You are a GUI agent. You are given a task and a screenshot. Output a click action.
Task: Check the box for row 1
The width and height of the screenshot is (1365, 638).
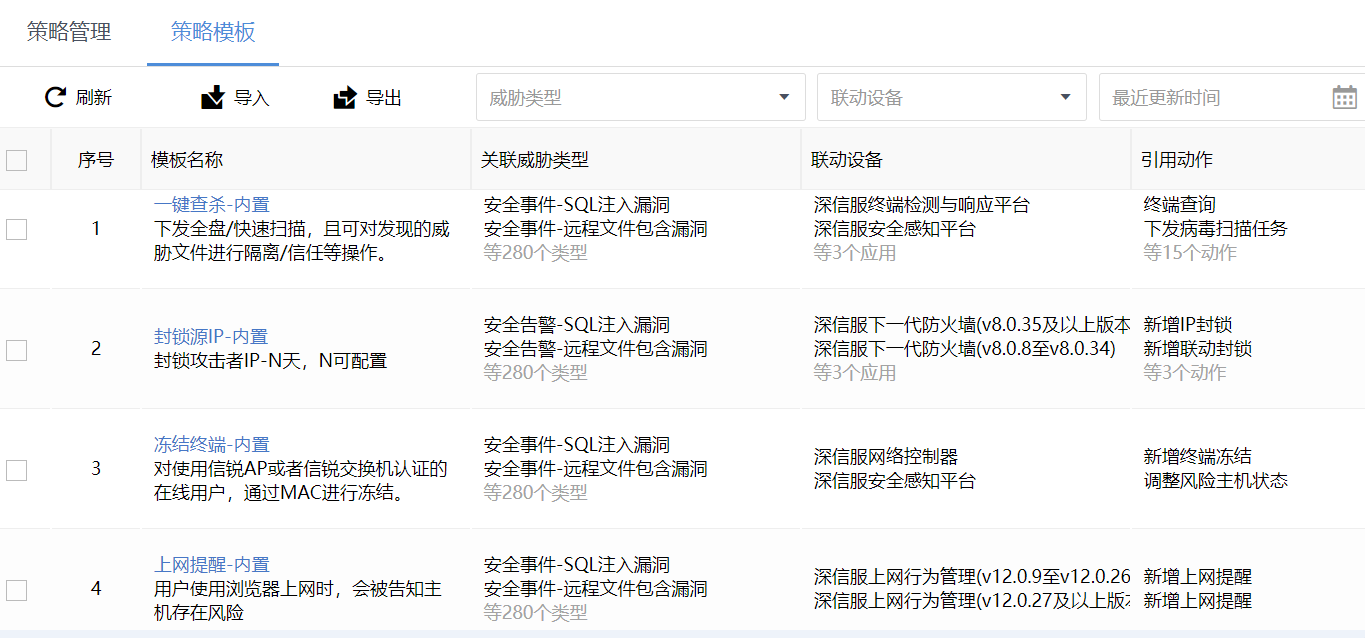coord(17,229)
